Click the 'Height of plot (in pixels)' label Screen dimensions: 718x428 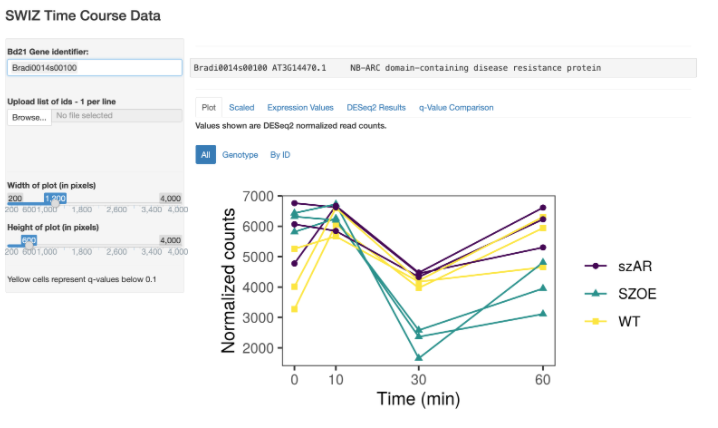tap(53, 228)
